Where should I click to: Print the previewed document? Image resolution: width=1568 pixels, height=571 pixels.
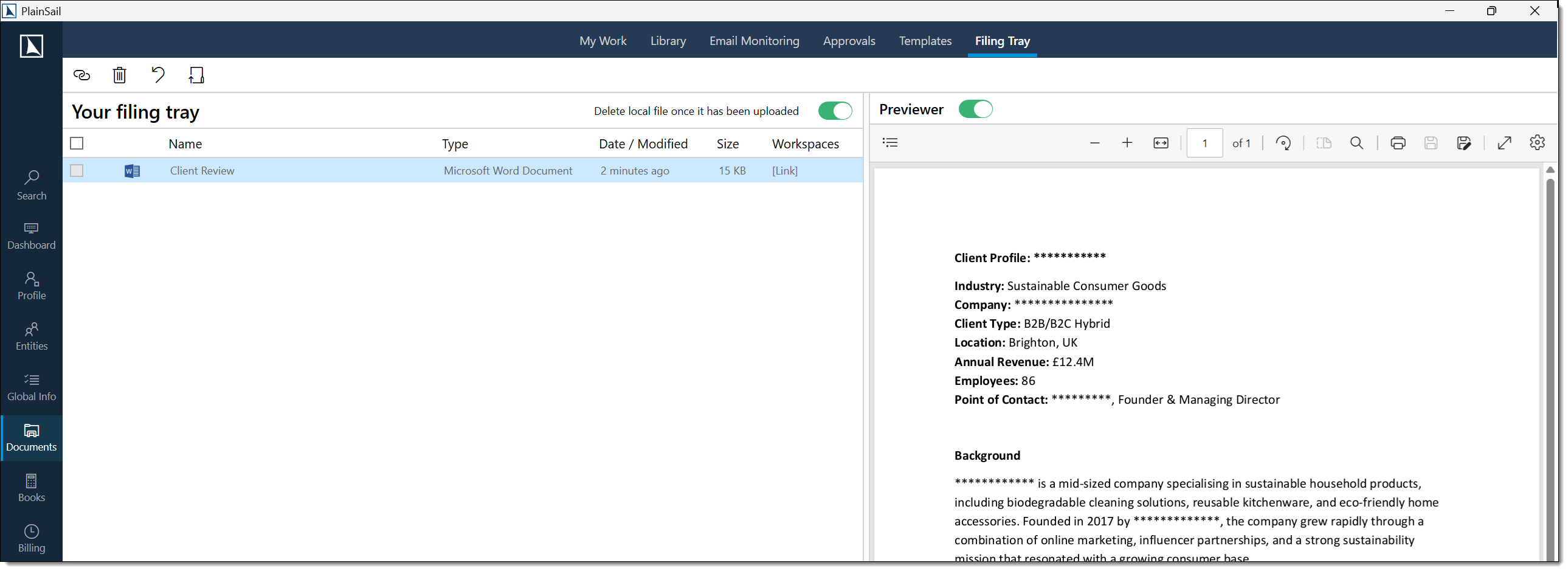coord(1398,143)
